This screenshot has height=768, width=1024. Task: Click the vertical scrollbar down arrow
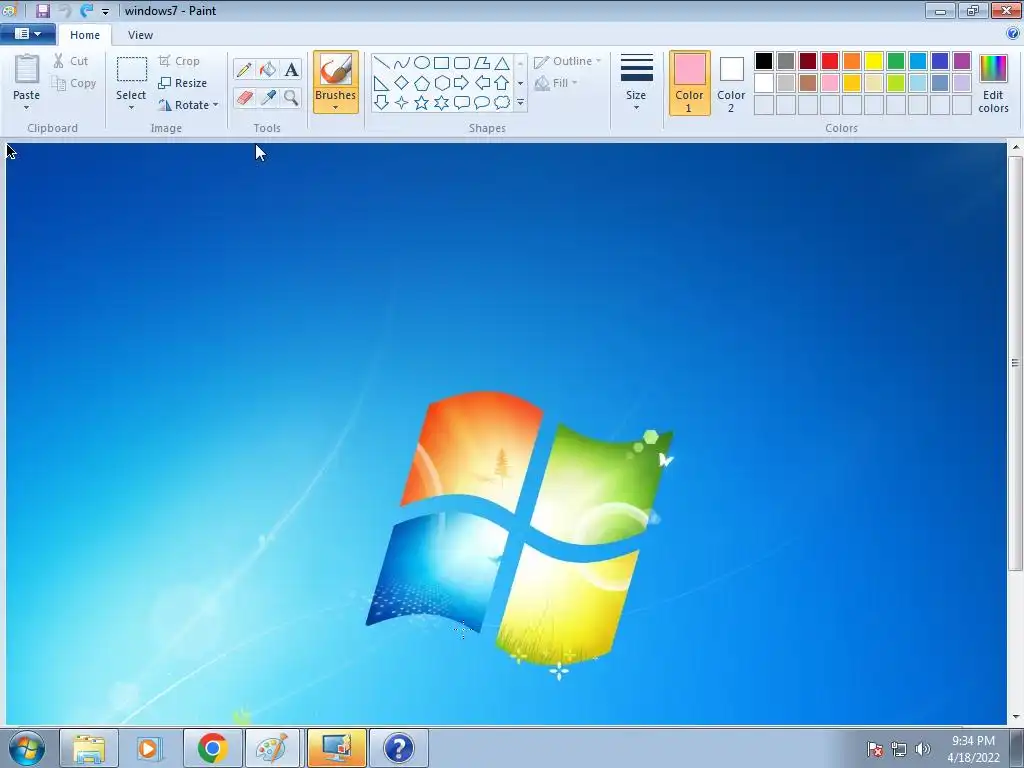point(1016,717)
